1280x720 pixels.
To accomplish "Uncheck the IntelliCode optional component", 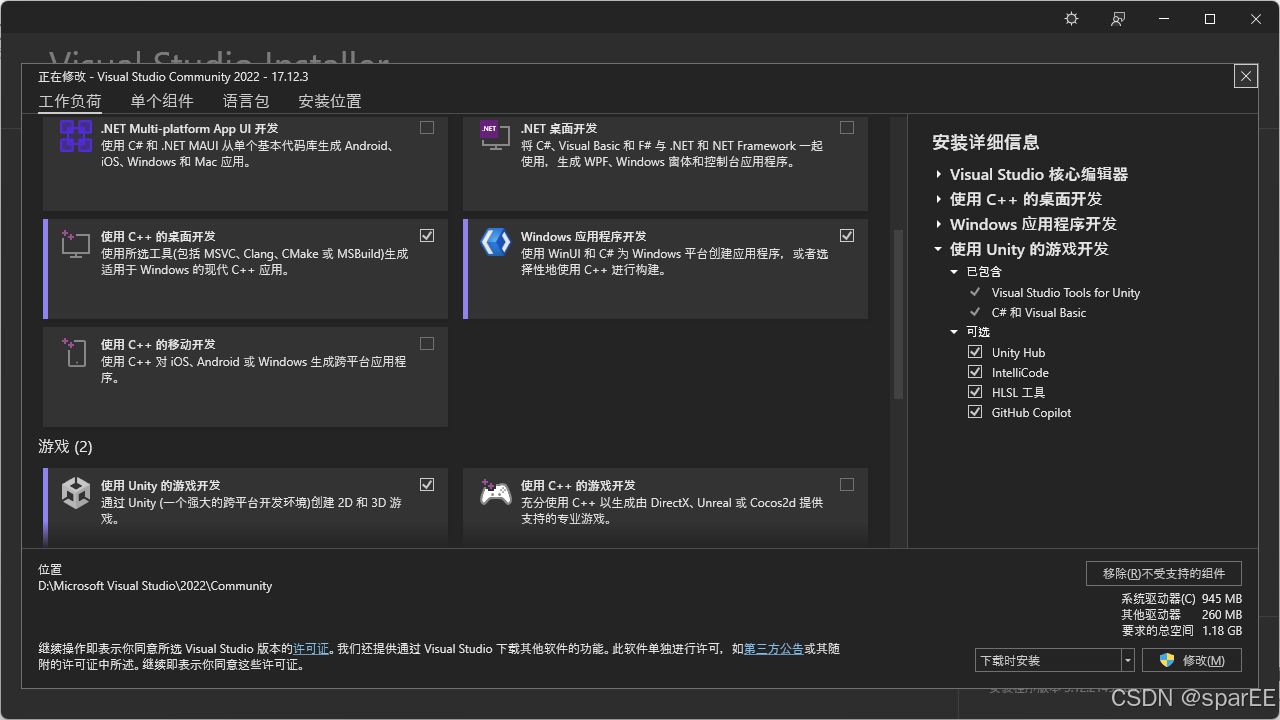I will [x=975, y=372].
